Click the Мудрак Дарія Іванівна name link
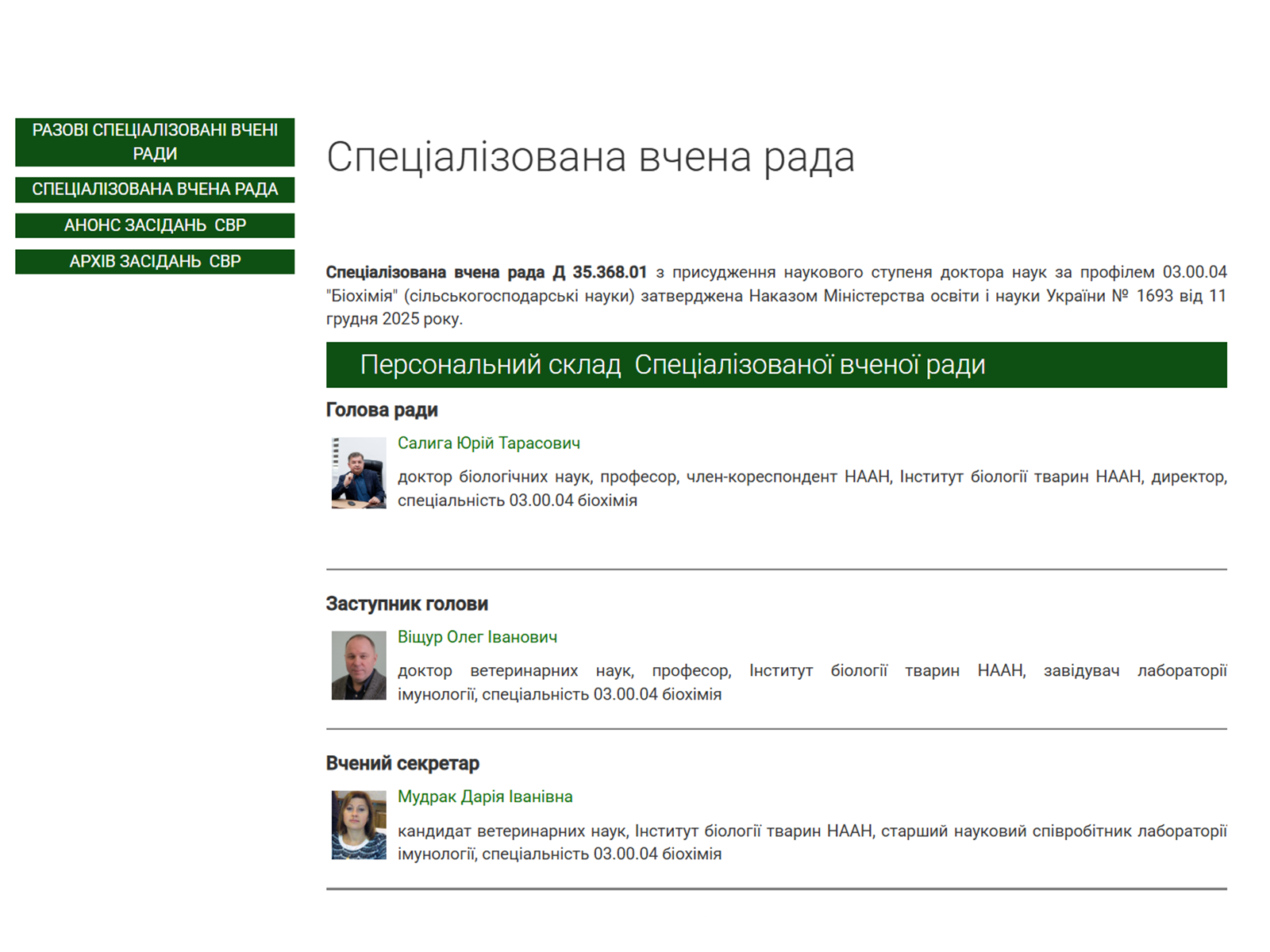The width and height of the screenshot is (1270, 952). pyautogui.click(x=485, y=797)
